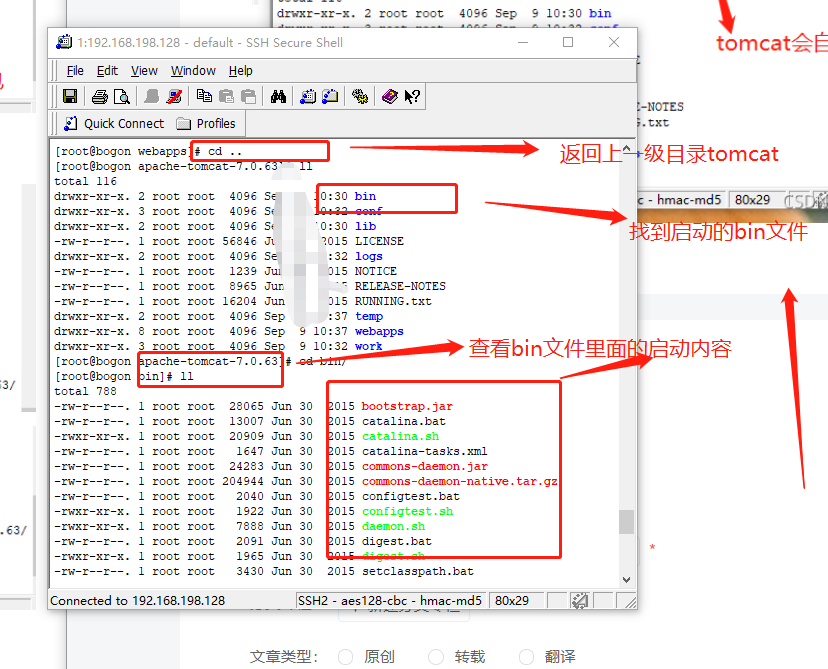
Task: Click the Quick Connect button
Action: point(114,124)
